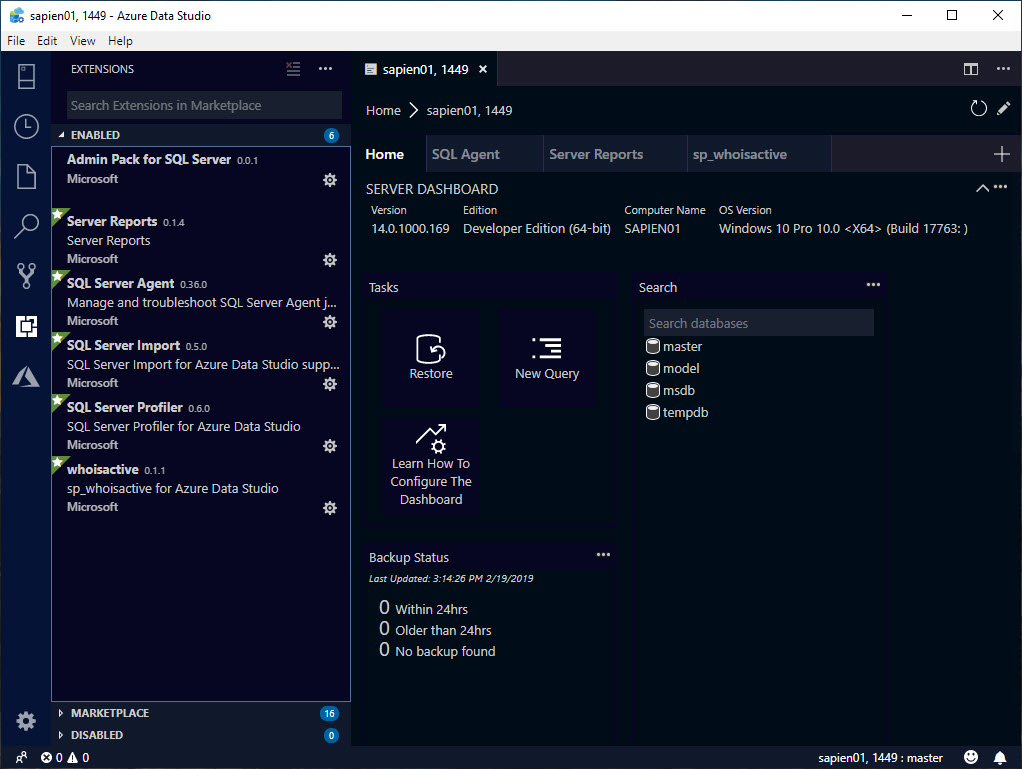The width and height of the screenshot is (1022, 769).
Task: Click the Restore task tile
Action: [x=431, y=357]
